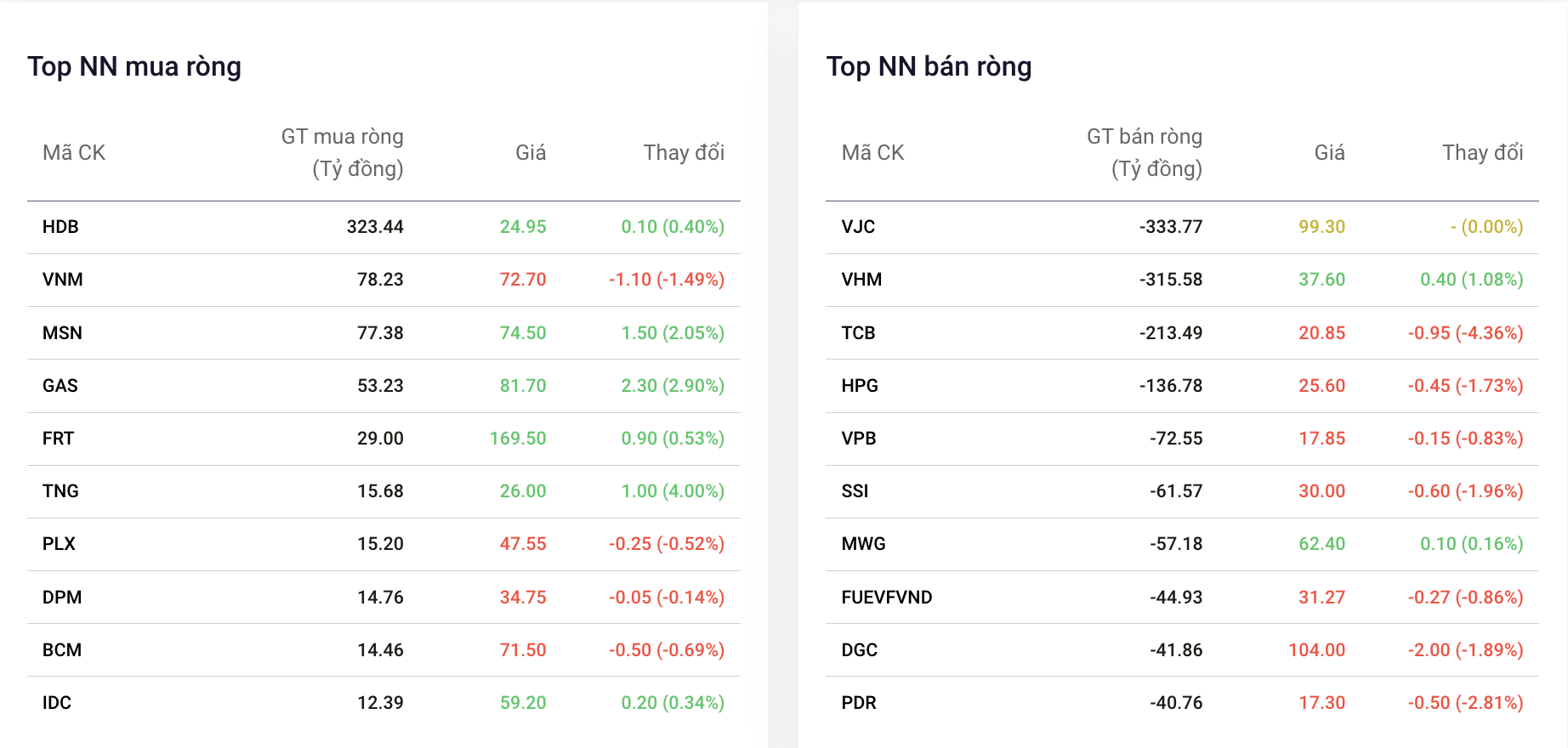Image resolution: width=1568 pixels, height=748 pixels.
Task: Click change -0.95 (-4.36%)
Action: click(x=1465, y=333)
